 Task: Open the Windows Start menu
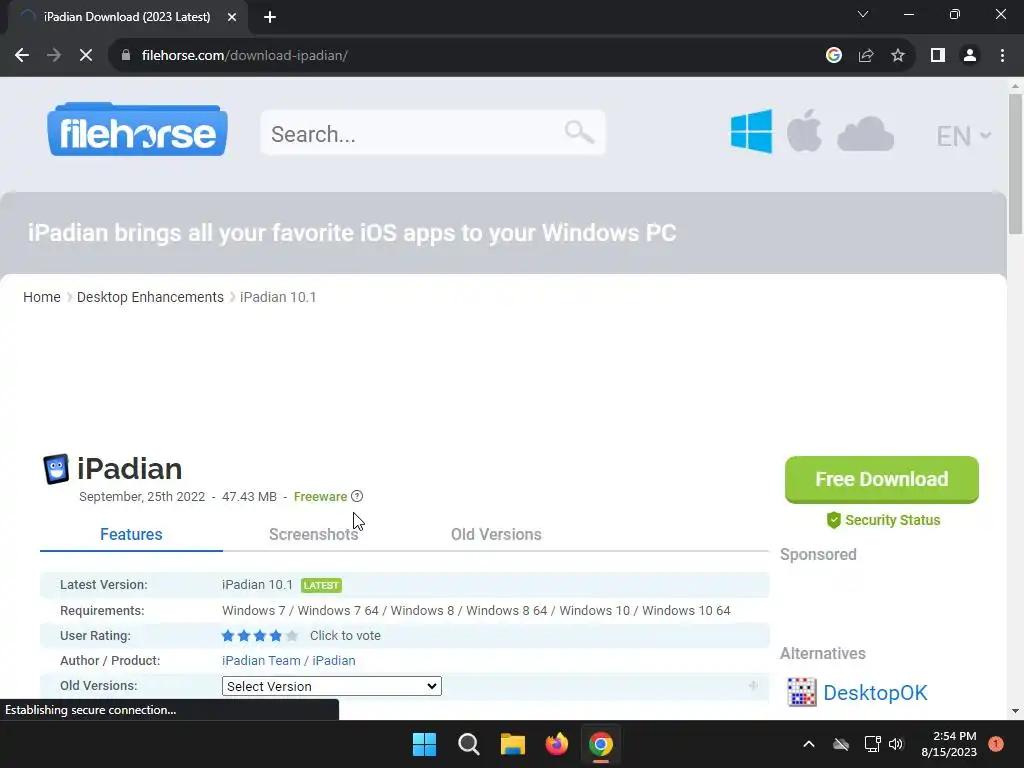point(424,744)
